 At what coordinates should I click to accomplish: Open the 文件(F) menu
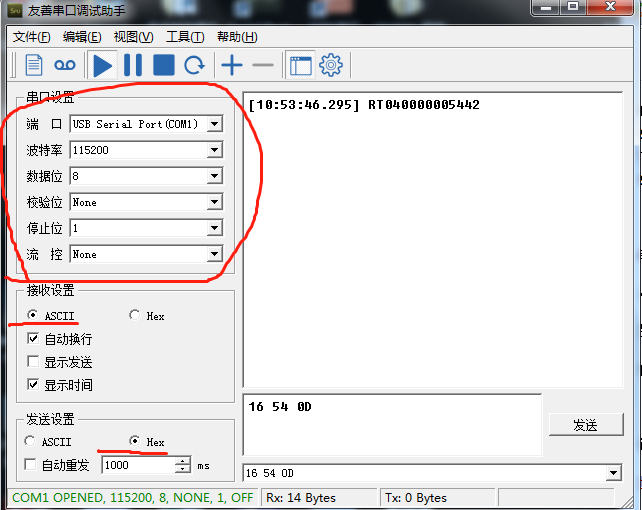pos(31,37)
